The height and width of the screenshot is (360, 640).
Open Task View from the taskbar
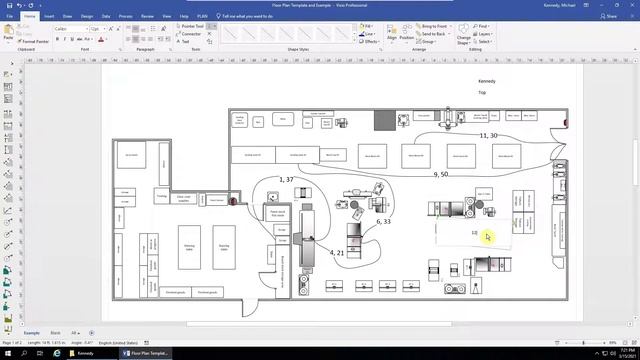point(40,353)
